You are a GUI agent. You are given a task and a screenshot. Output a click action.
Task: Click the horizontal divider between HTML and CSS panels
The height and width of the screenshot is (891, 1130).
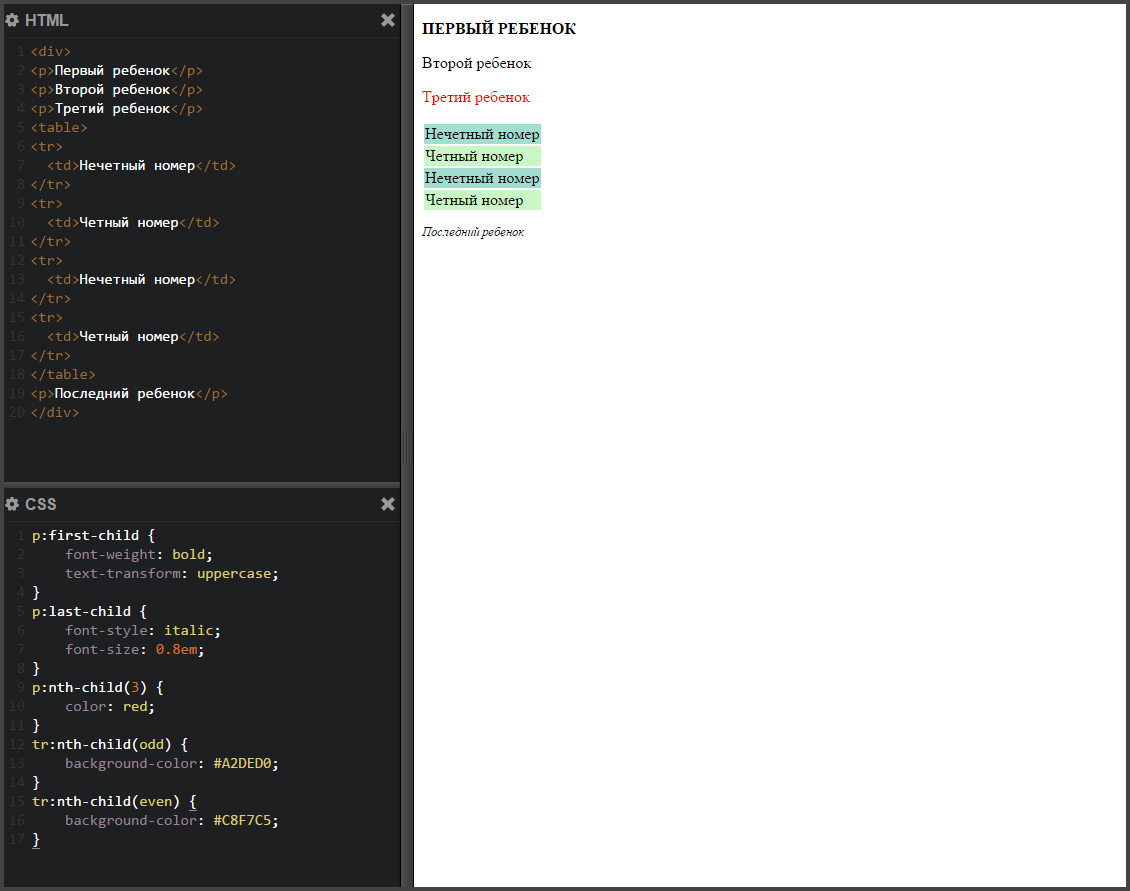pyautogui.click(x=200, y=485)
